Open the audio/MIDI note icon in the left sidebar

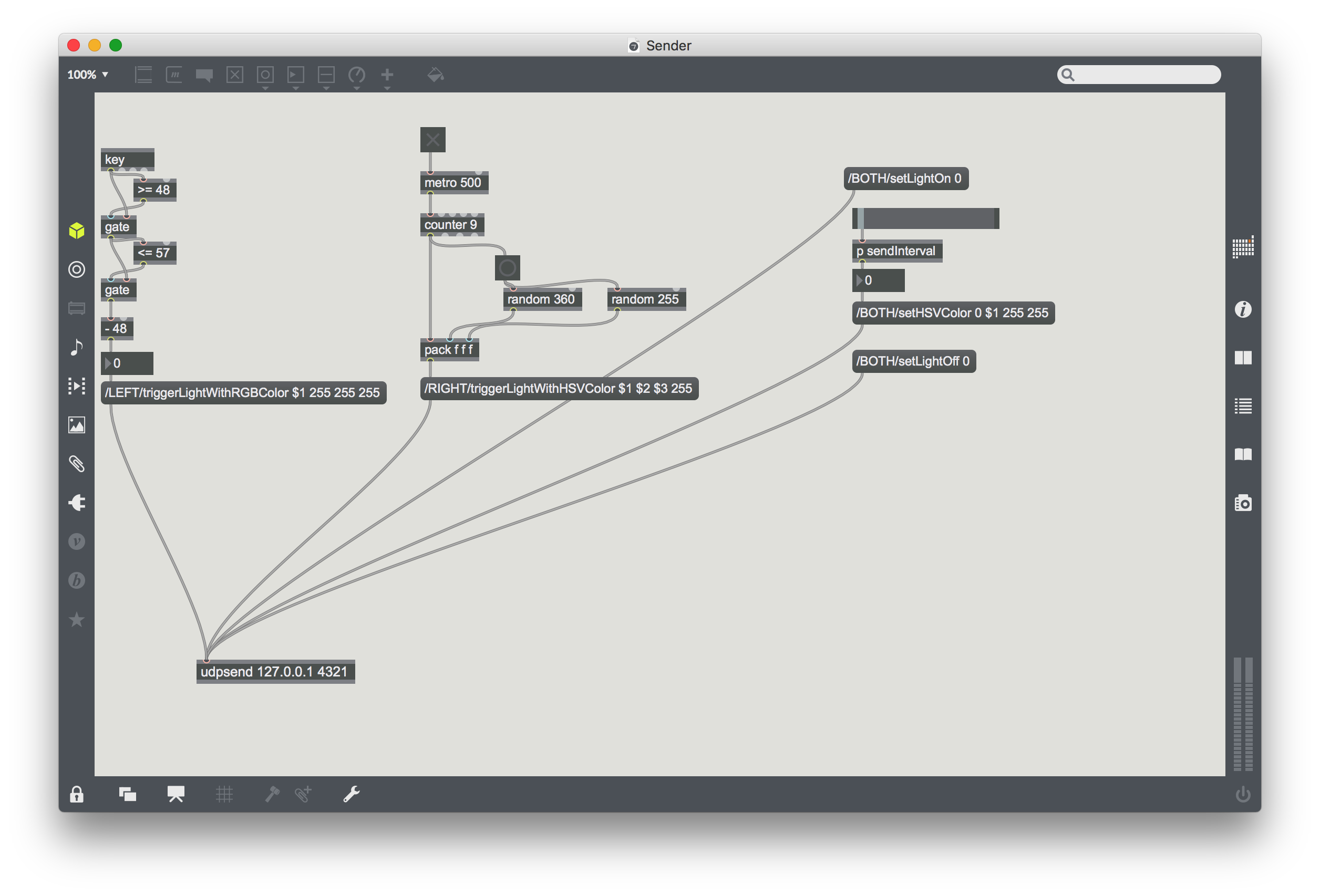[77, 348]
